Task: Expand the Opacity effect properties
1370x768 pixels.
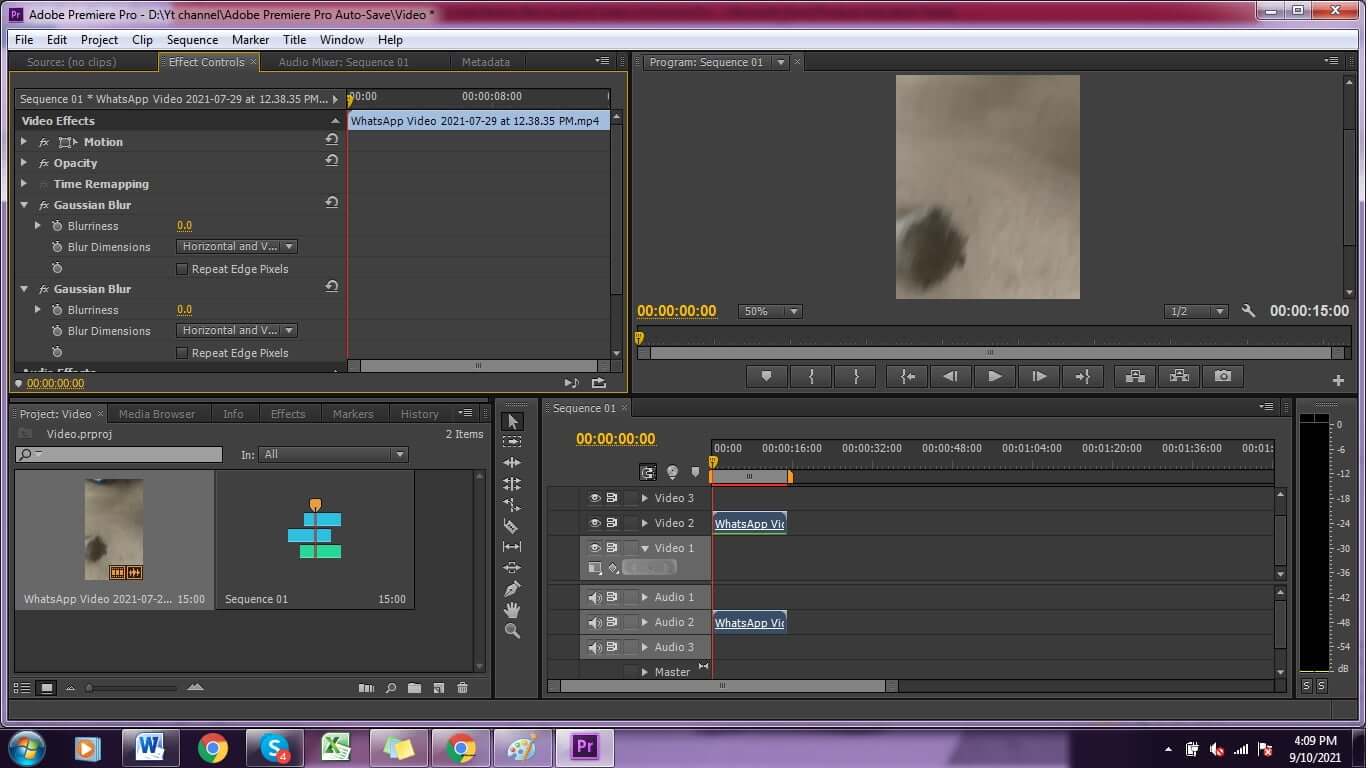Action: (24, 163)
